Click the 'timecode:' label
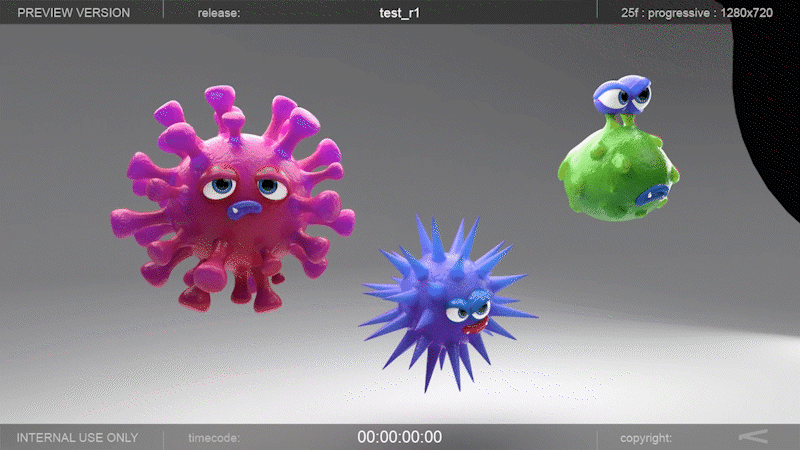 tap(214, 438)
